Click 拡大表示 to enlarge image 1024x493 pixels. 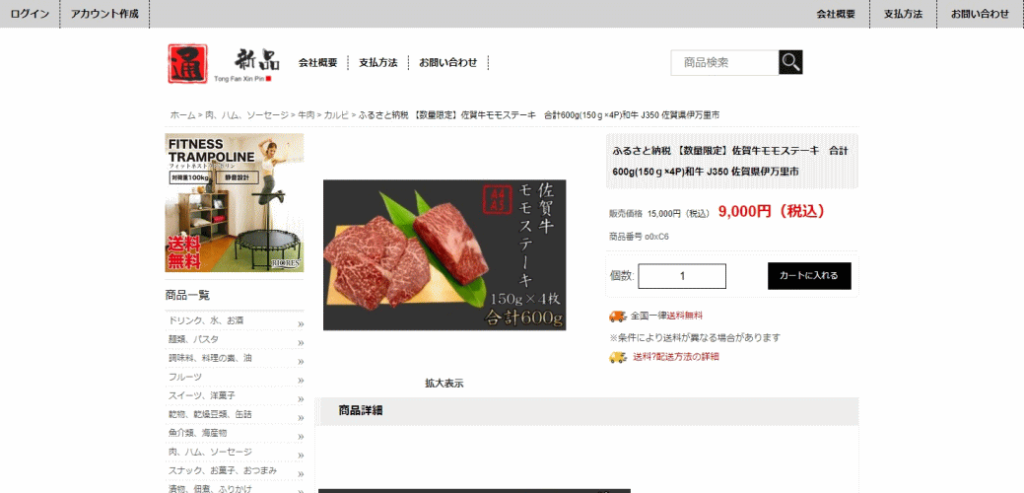(444, 384)
